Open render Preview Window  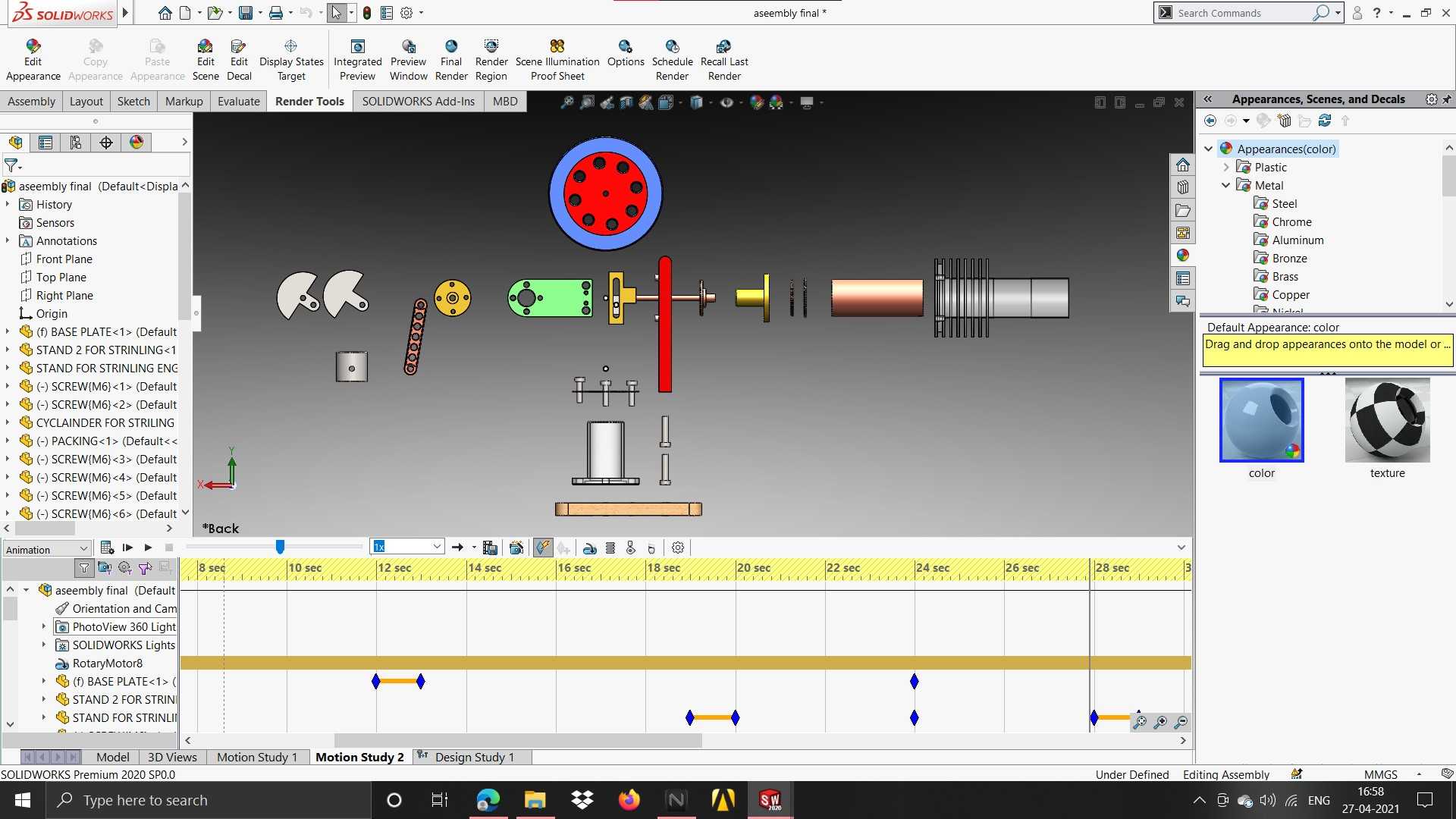[x=408, y=60]
